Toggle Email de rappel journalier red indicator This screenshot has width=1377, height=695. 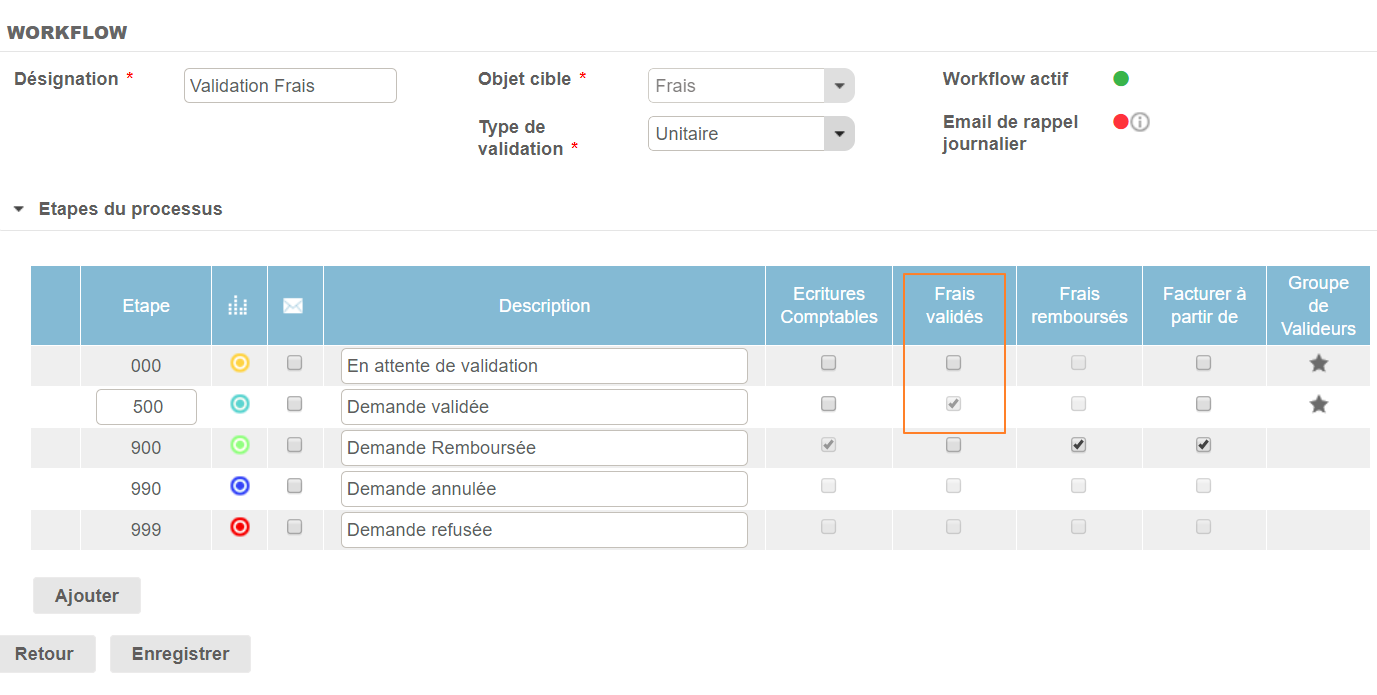(x=1121, y=122)
